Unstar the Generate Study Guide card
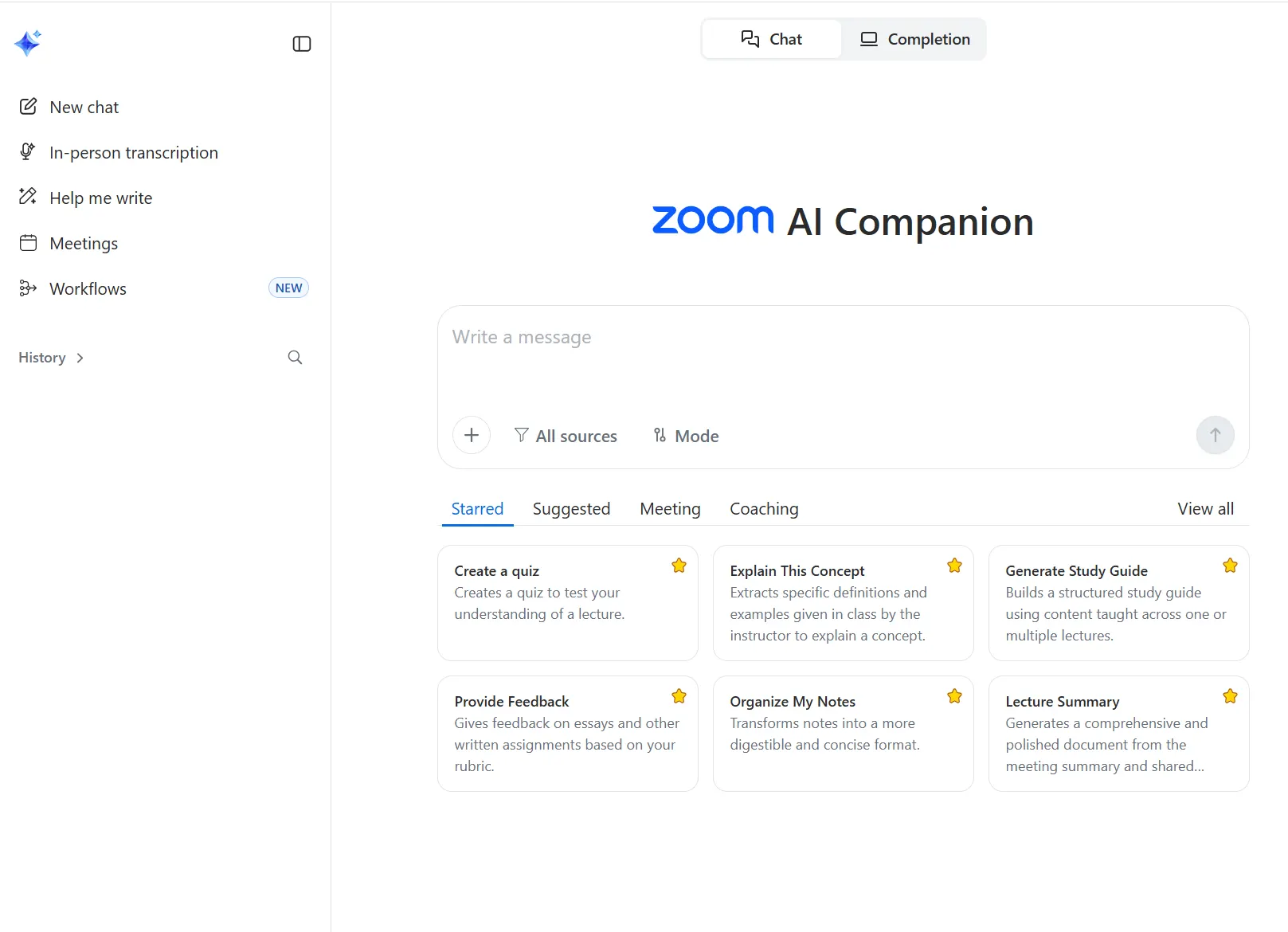This screenshot has width=1288, height=932. tap(1230, 566)
